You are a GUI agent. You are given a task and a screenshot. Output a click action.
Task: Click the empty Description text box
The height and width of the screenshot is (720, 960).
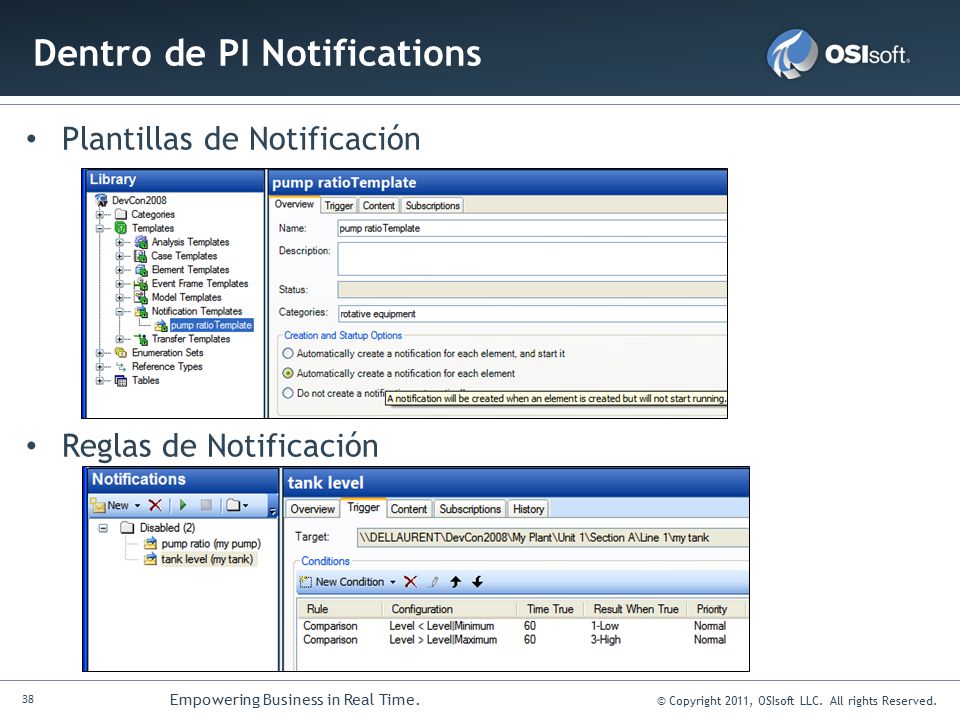(x=532, y=259)
